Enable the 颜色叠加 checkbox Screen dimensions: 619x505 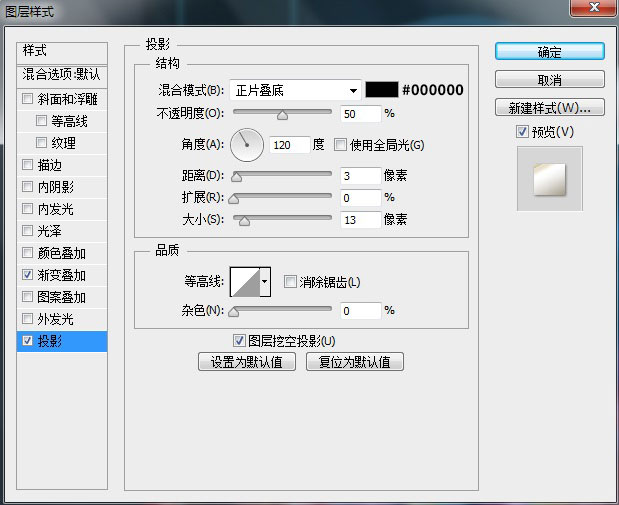[x=28, y=253]
